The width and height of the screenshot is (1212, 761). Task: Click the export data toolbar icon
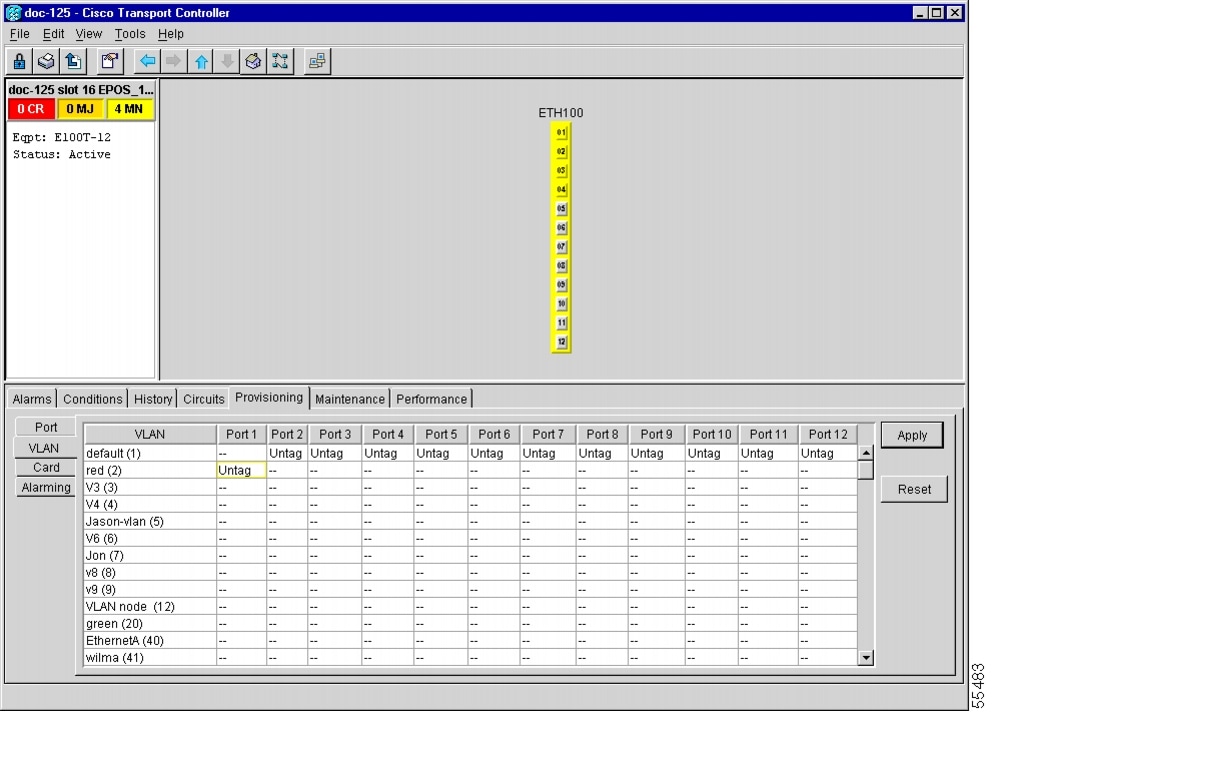[x=73, y=61]
